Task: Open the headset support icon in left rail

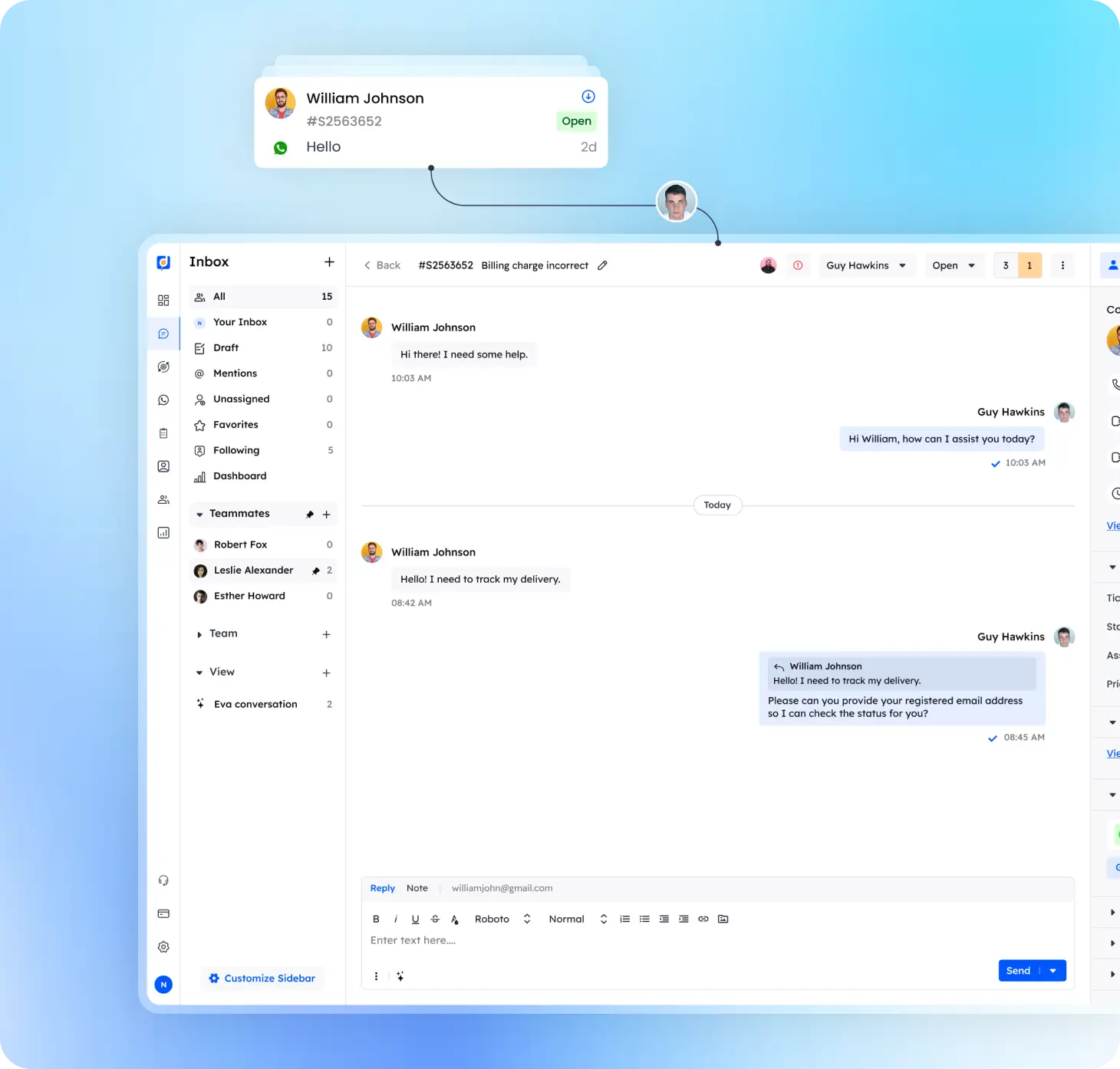Action: (163, 880)
